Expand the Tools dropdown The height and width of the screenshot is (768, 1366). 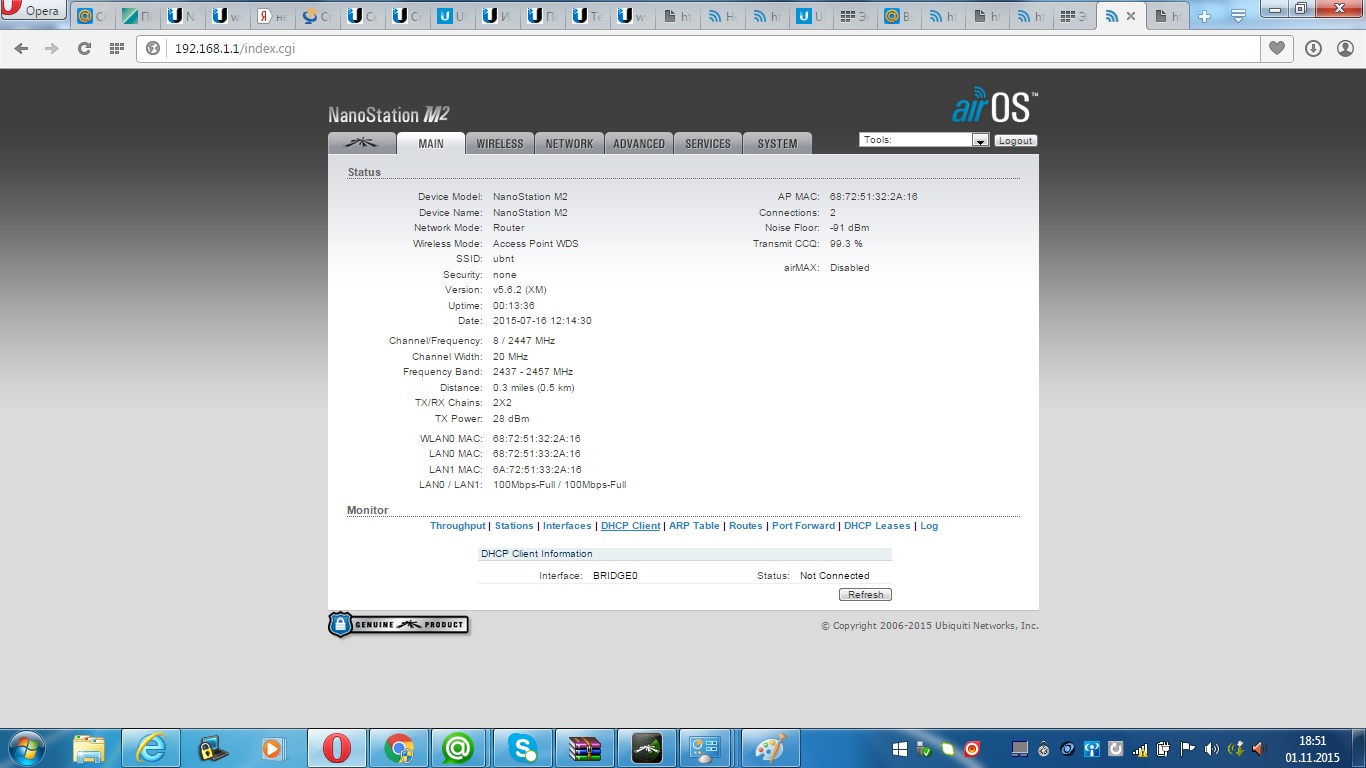[x=924, y=140]
